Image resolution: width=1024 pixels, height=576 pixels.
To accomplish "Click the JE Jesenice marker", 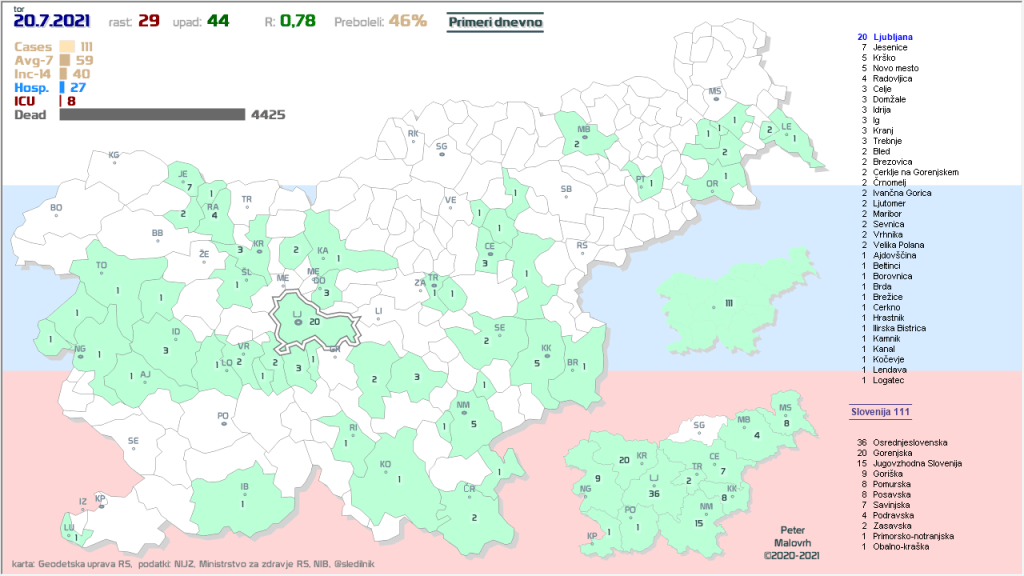I will pyautogui.click(x=184, y=176).
